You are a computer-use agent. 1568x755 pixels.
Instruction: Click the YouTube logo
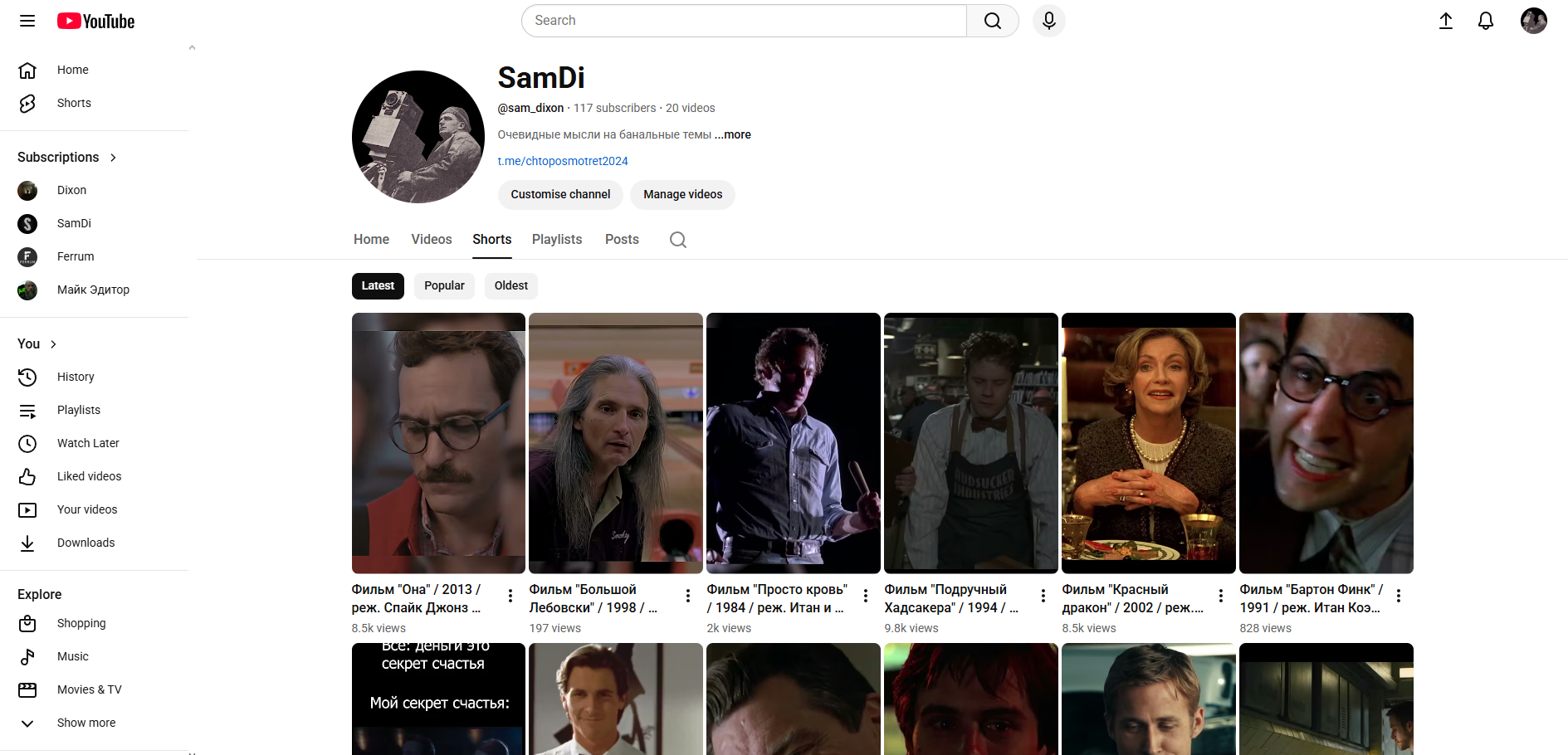click(95, 21)
